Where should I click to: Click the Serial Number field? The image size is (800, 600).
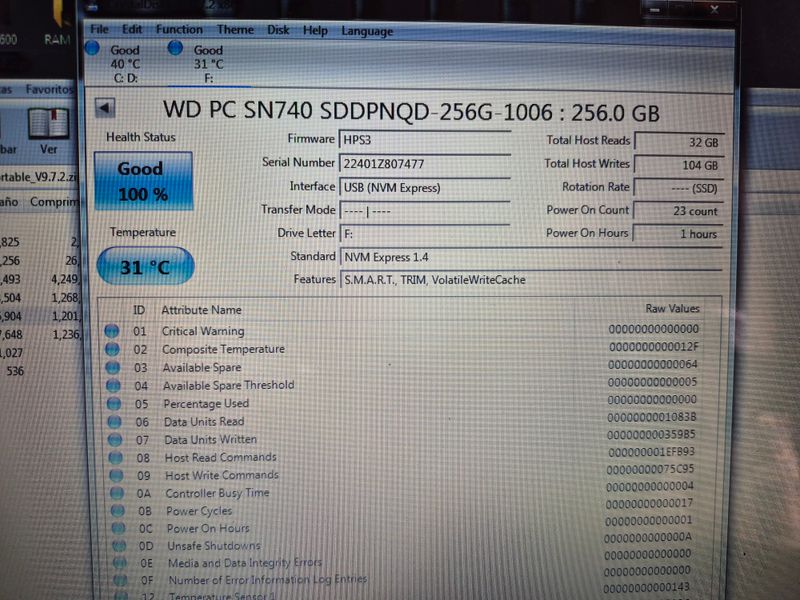[424, 164]
